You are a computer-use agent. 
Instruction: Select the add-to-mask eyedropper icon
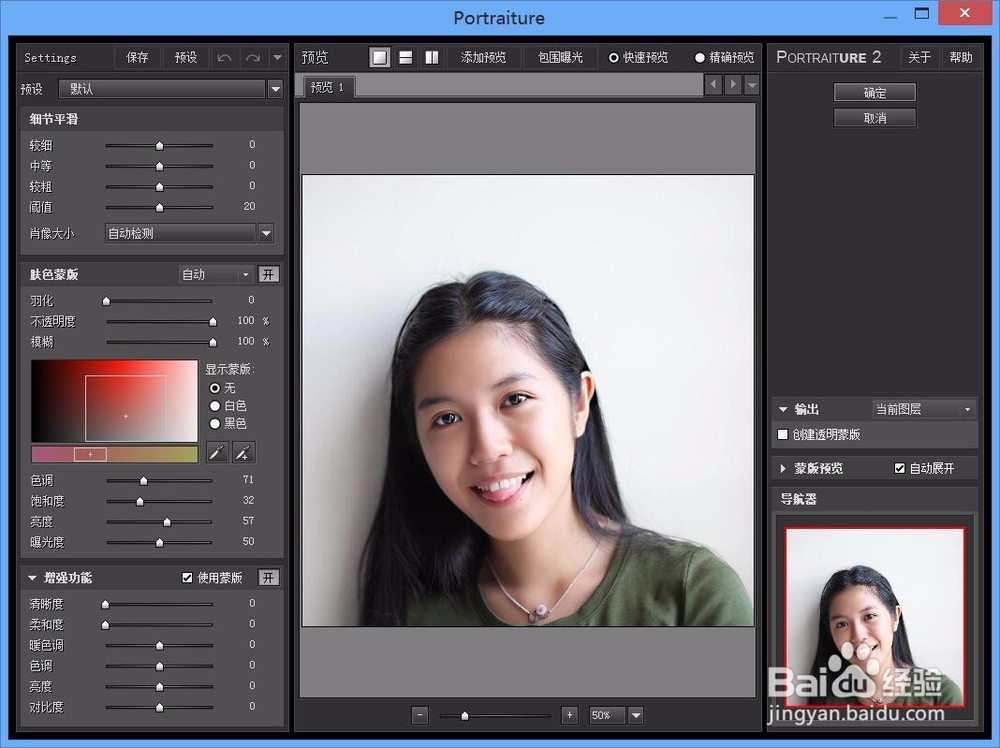click(x=243, y=452)
